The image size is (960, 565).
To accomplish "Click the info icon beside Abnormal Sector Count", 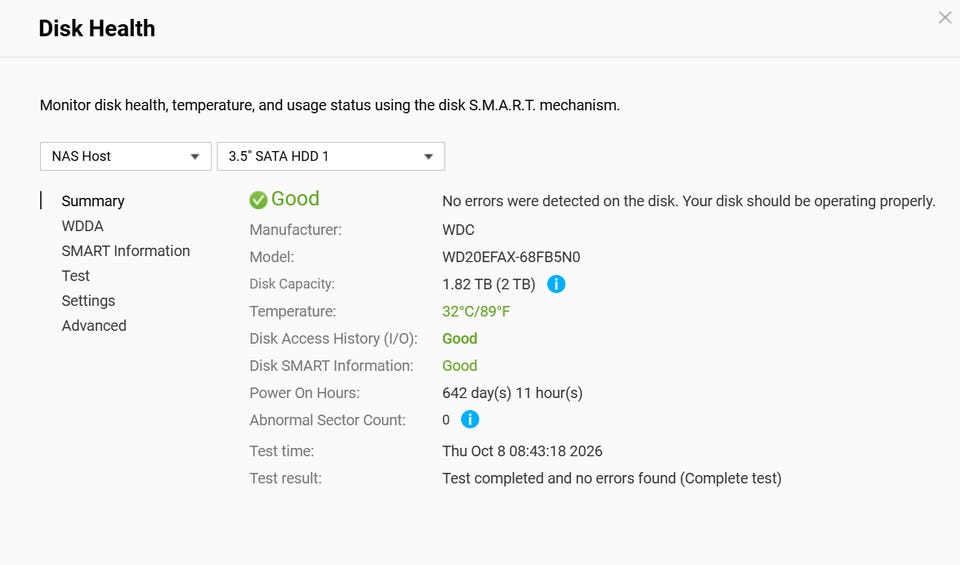I will 470,419.
